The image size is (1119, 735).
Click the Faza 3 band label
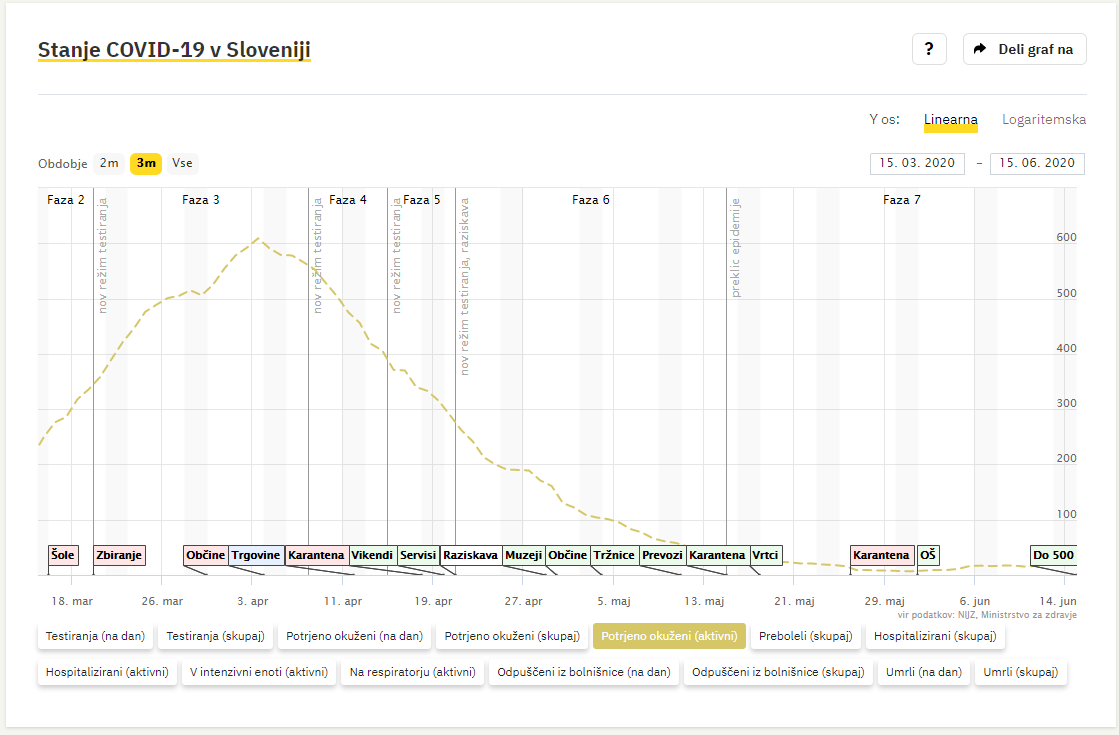tap(201, 200)
